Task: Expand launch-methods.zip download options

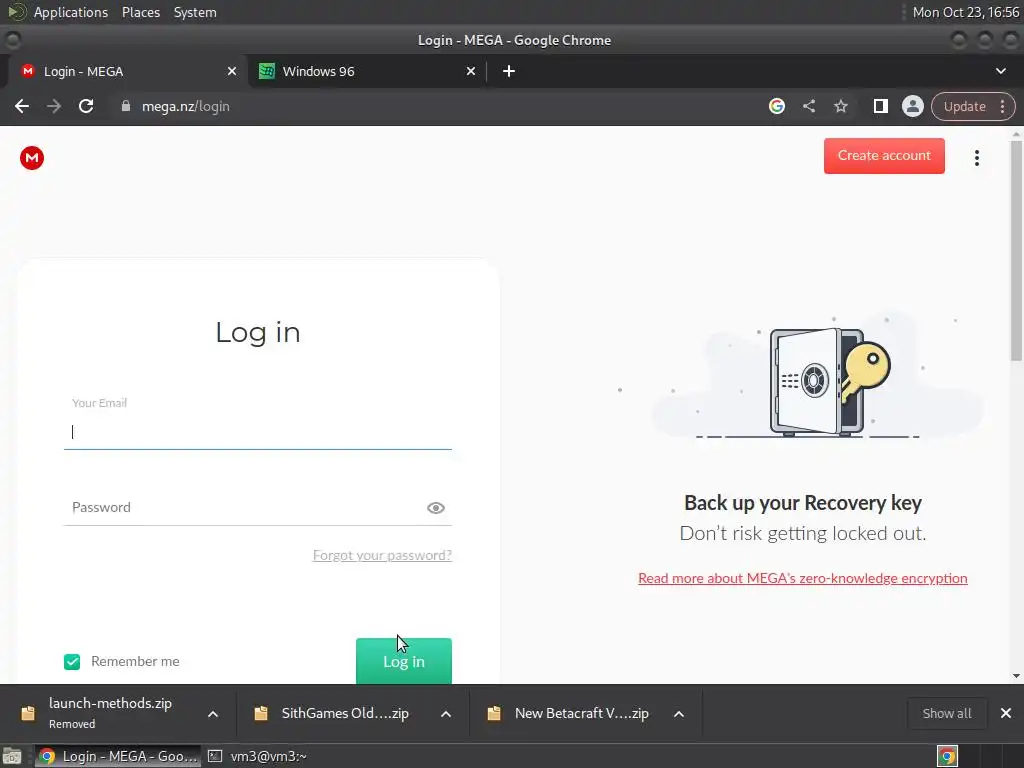Action: click(x=213, y=714)
